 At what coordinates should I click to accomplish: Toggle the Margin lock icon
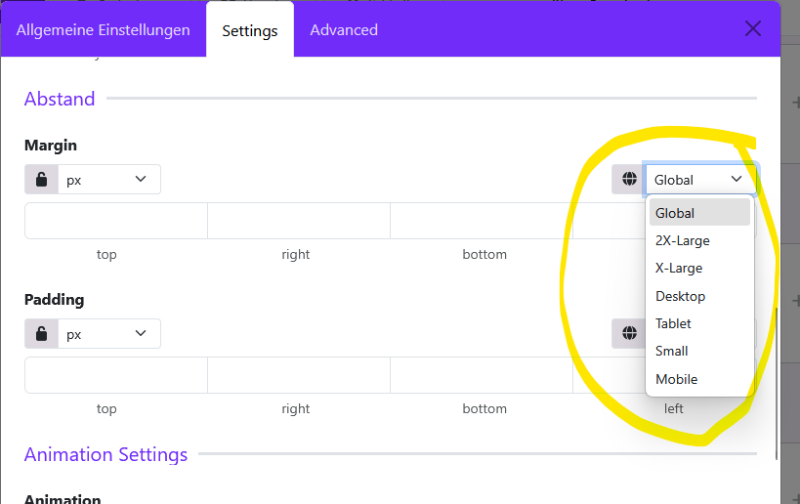pyautogui.click(x=41, y=180)
